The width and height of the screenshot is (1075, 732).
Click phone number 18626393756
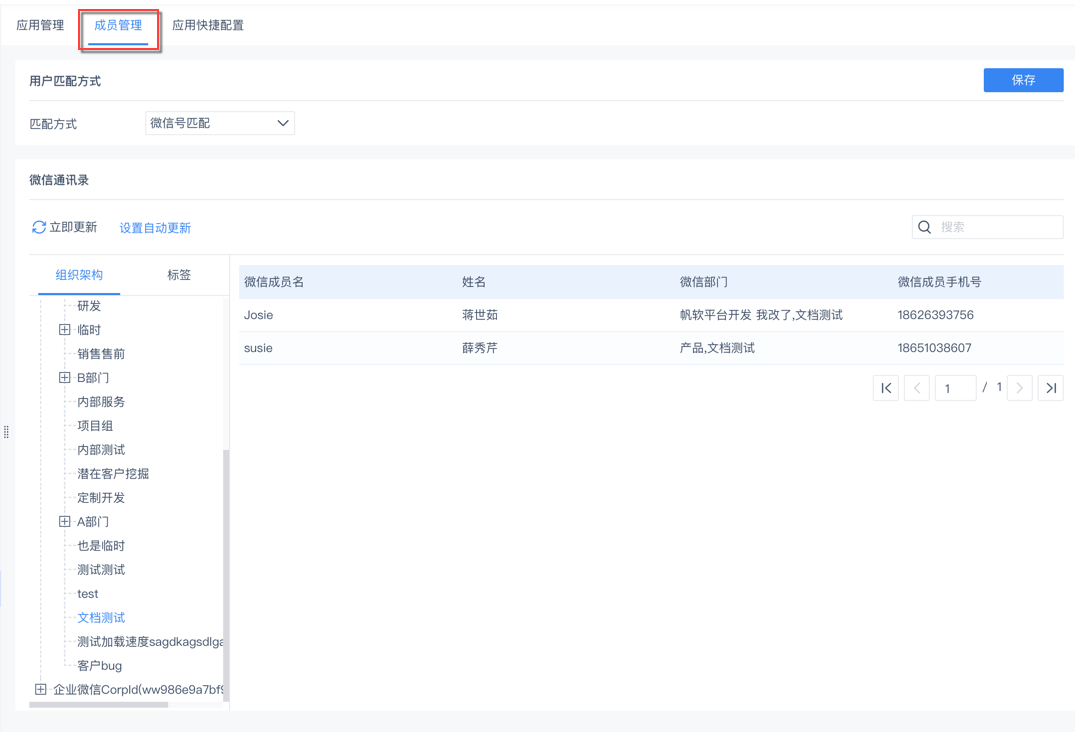(x=936, y=315)
